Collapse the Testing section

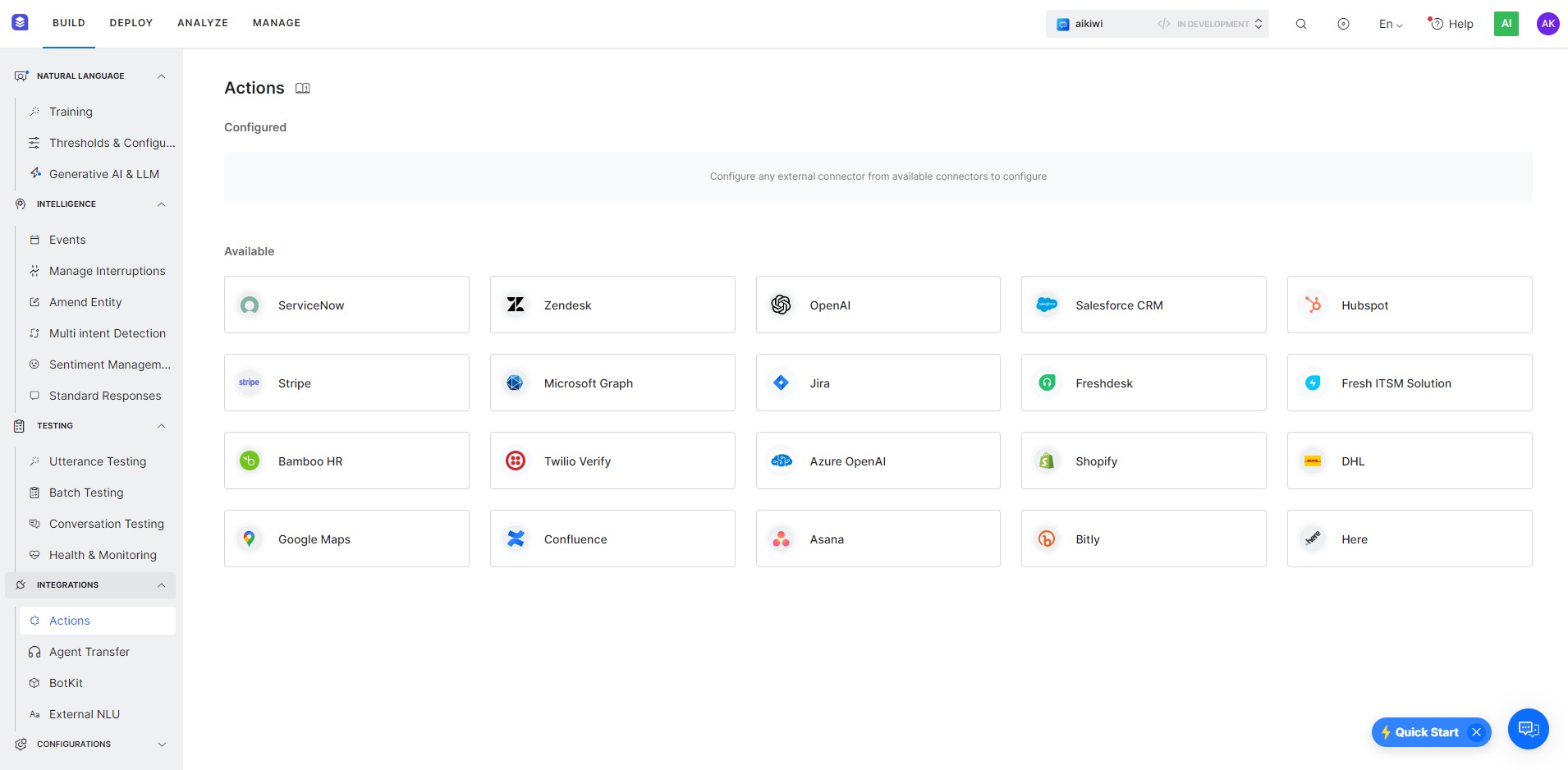click(x=162, y=426)
